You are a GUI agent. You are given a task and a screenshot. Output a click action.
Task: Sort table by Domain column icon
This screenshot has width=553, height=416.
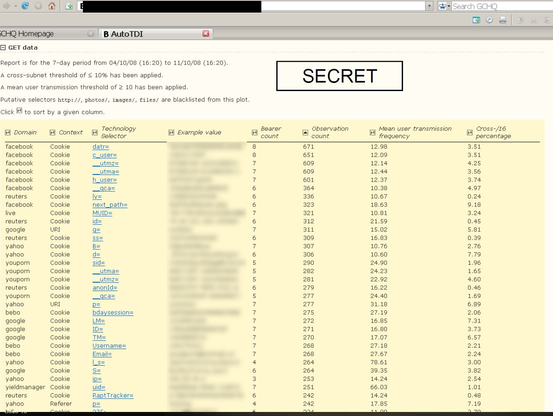click(x=8, y=132)
